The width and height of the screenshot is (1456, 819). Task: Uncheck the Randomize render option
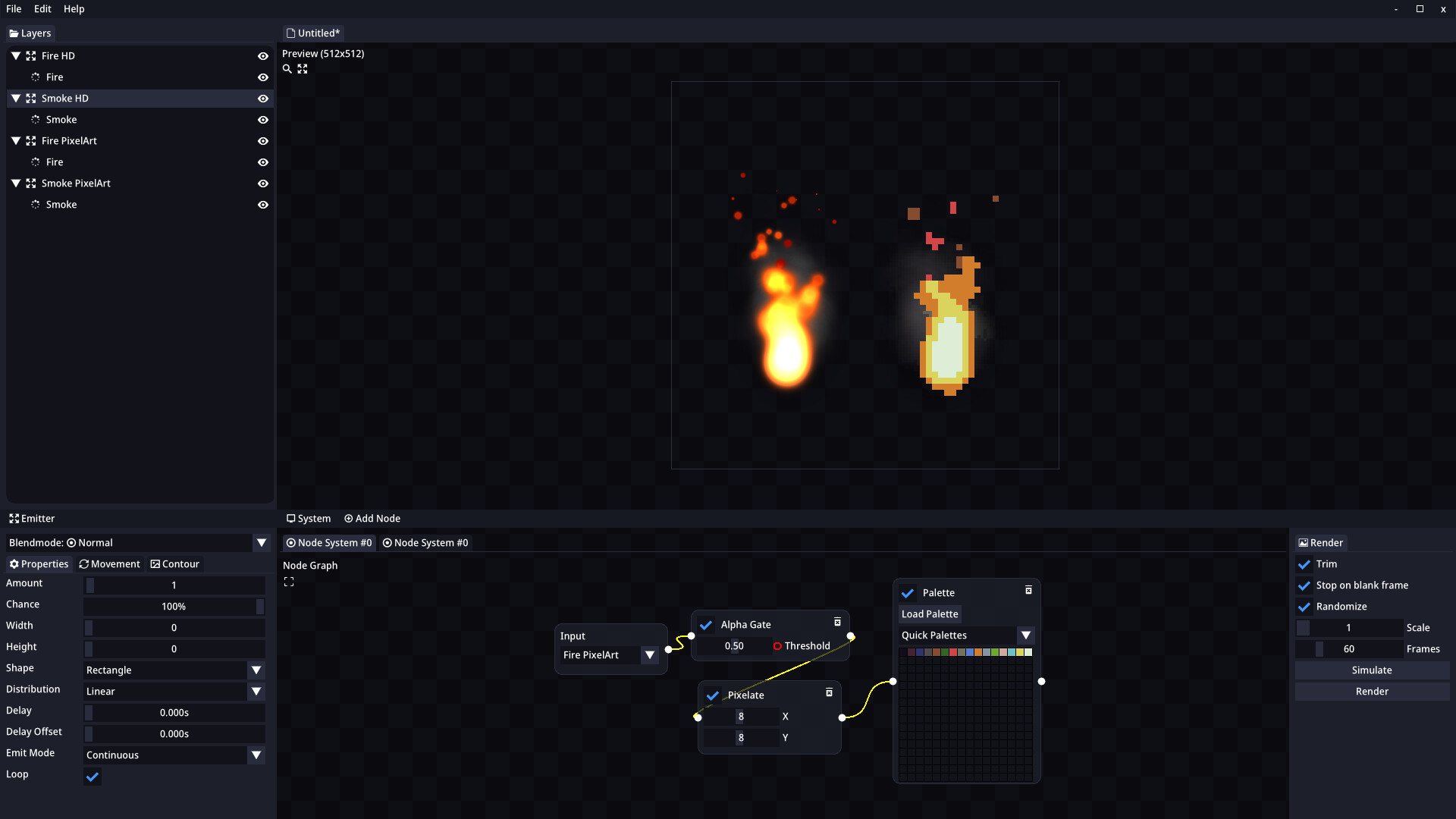[x=1304, y=607]
